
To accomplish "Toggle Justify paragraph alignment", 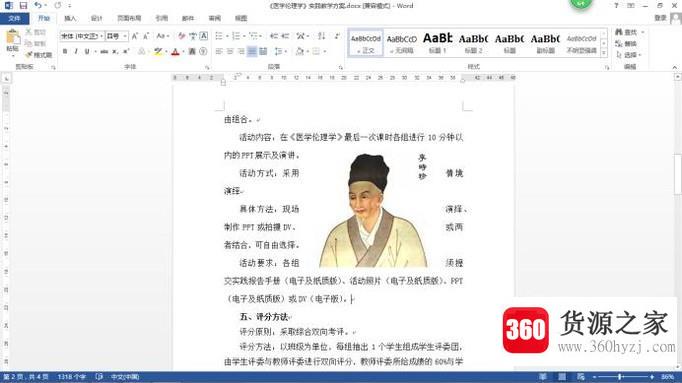I will pos(252,52).
